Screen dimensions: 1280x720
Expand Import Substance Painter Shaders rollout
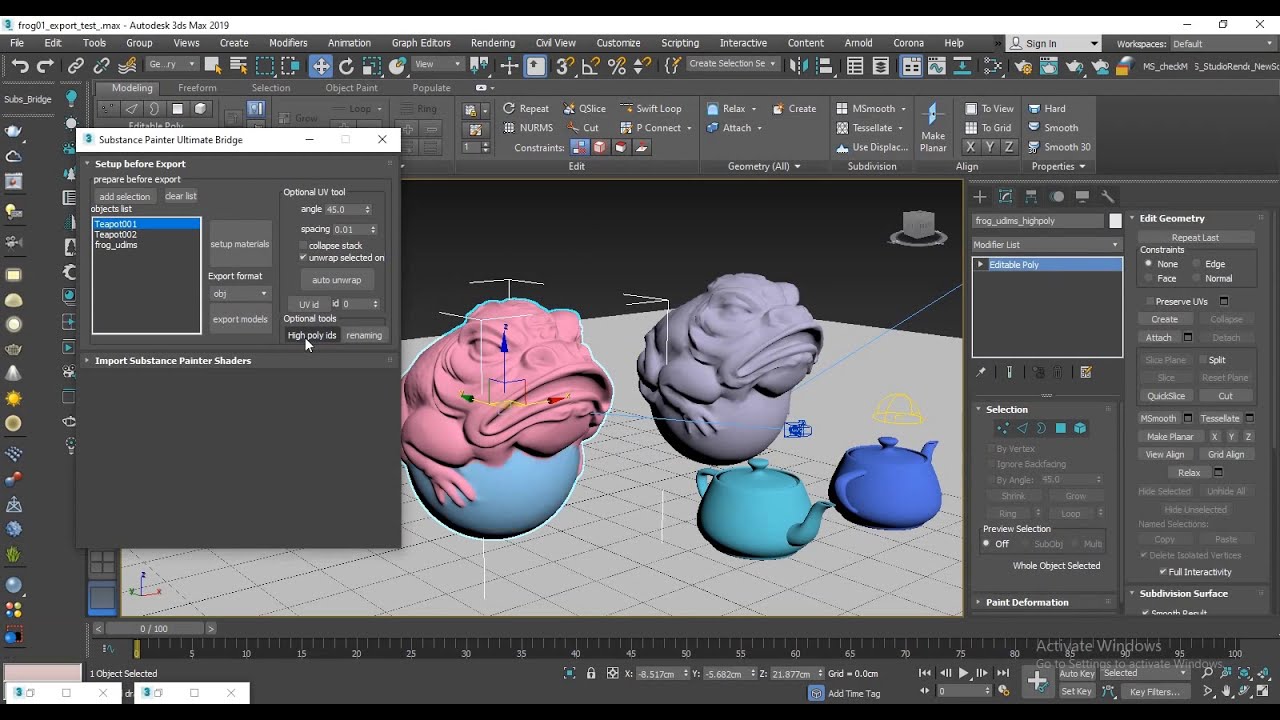pyautogui.click(x=87, y=360)
